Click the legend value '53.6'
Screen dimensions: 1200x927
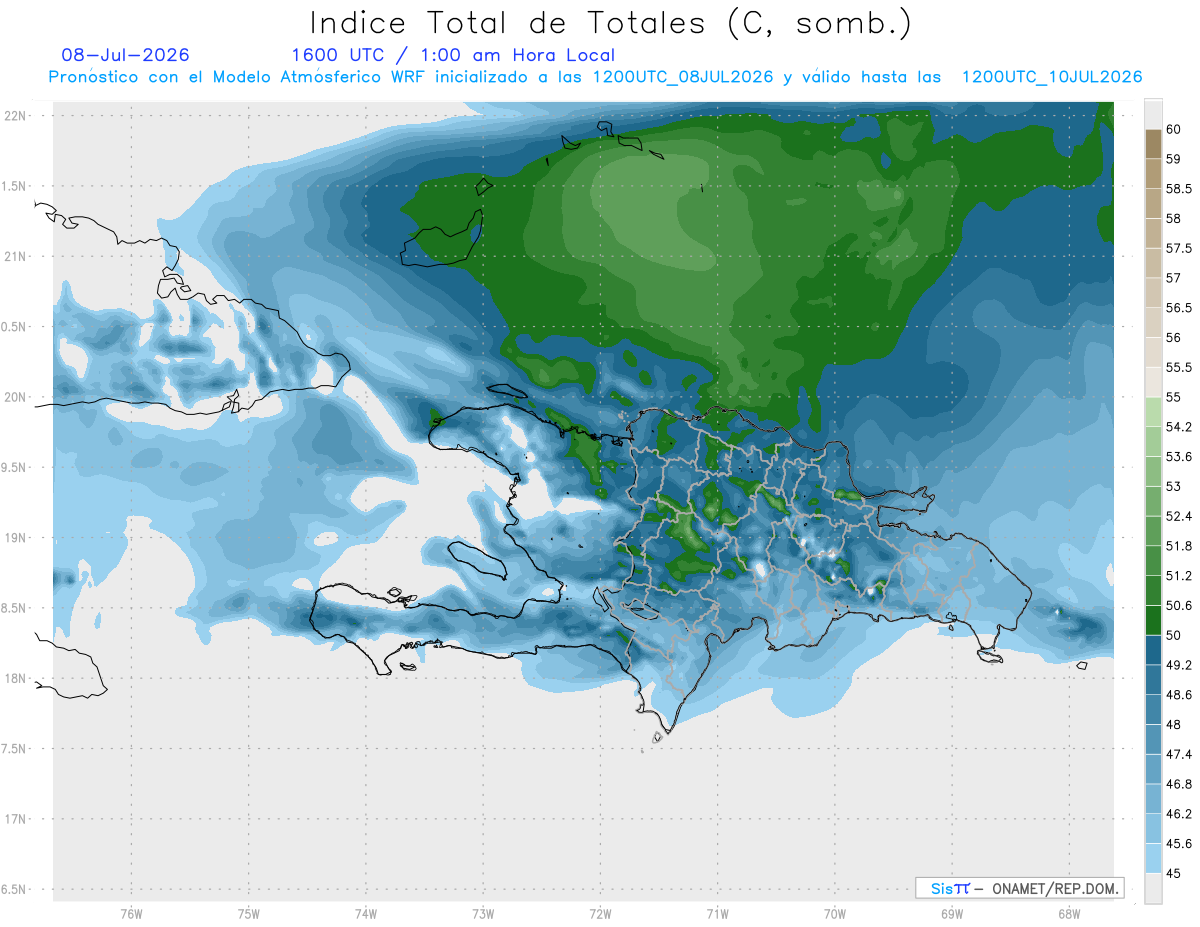coord(1179,457)
